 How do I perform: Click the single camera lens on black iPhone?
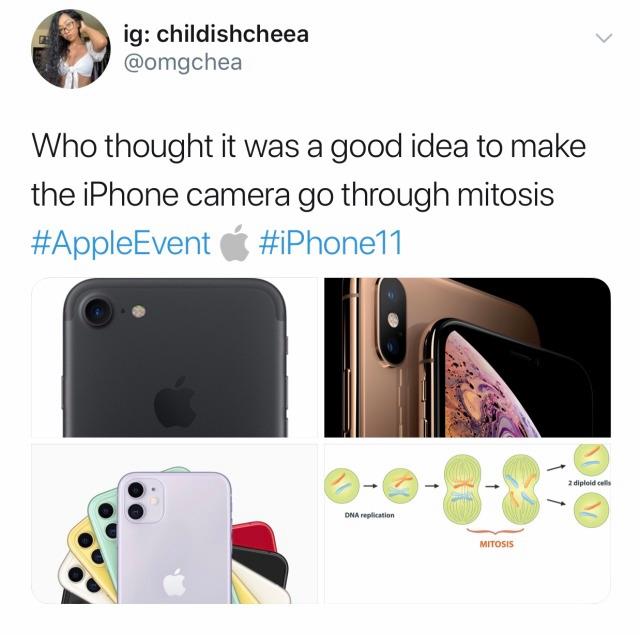pyautogui.click(x=98, y=312)
